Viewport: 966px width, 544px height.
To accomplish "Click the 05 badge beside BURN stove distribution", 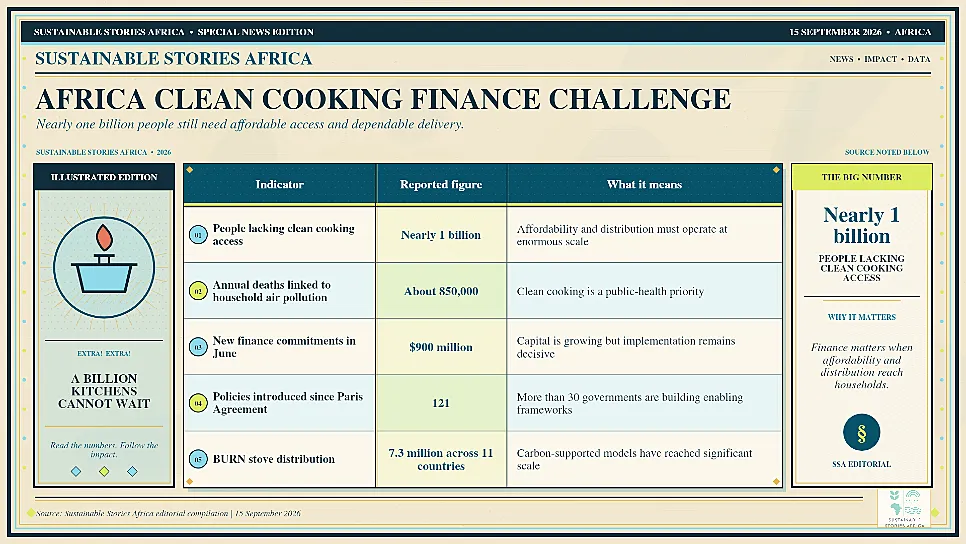I will (198, 459).
